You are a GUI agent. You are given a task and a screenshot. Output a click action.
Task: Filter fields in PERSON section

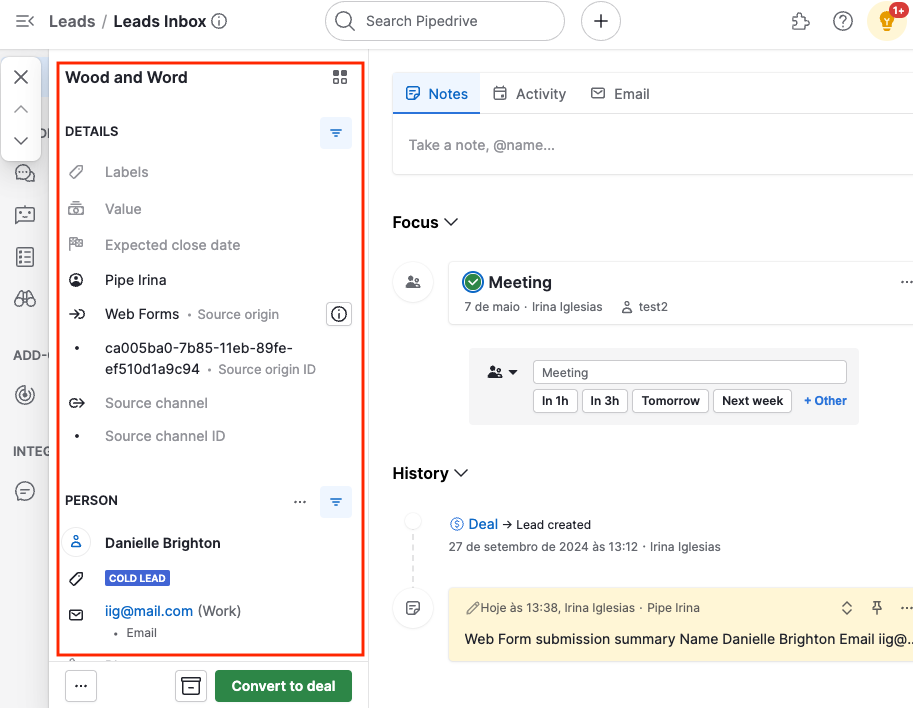336,502
